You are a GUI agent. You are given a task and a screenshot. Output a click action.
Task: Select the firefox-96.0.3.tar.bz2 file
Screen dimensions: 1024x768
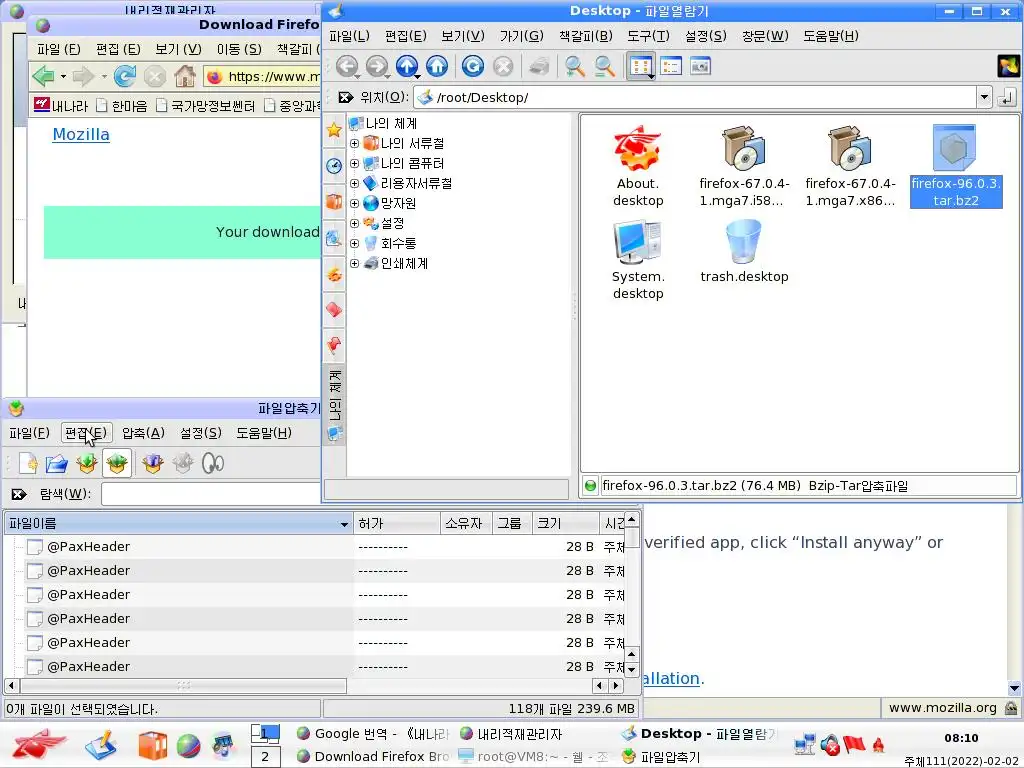[955, 167]
